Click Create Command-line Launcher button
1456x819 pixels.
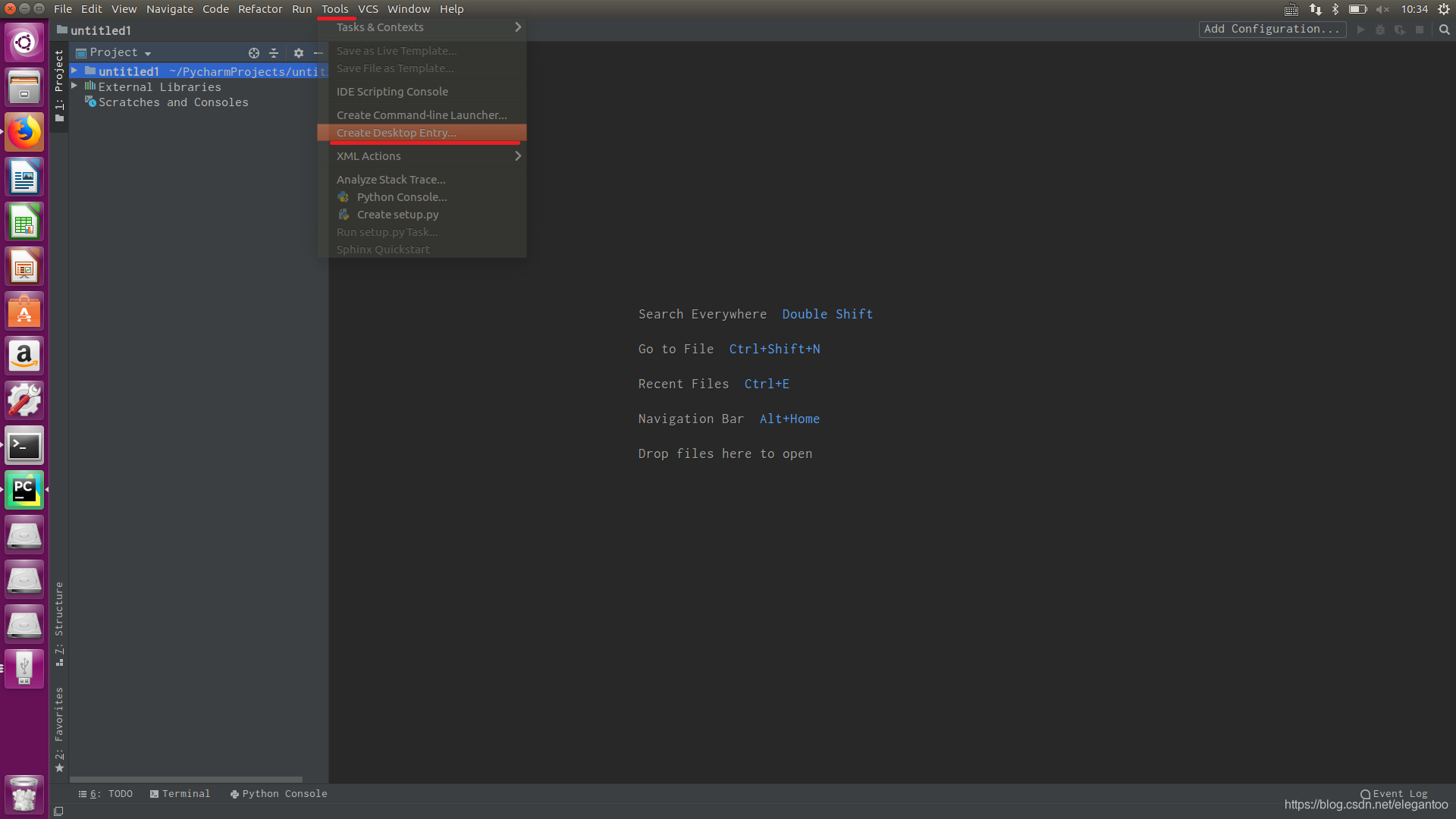421,115
